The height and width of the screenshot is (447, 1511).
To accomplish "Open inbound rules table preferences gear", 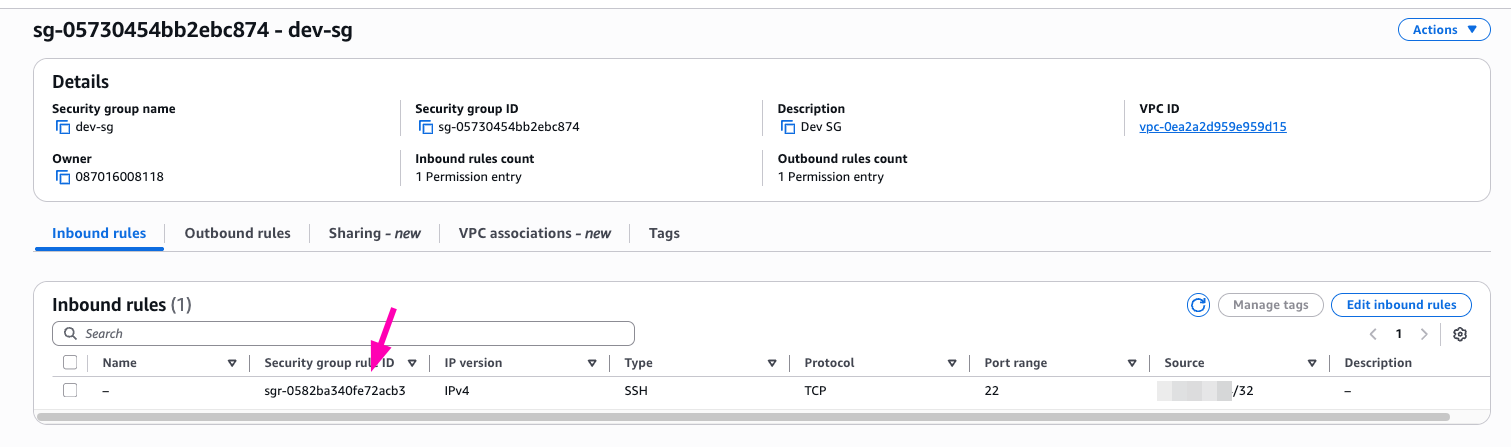I will tap(1459, 334).
